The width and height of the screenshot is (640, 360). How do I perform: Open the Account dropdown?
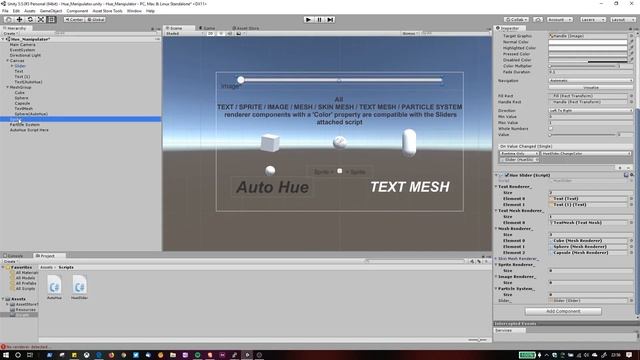(x=560, y=20)
